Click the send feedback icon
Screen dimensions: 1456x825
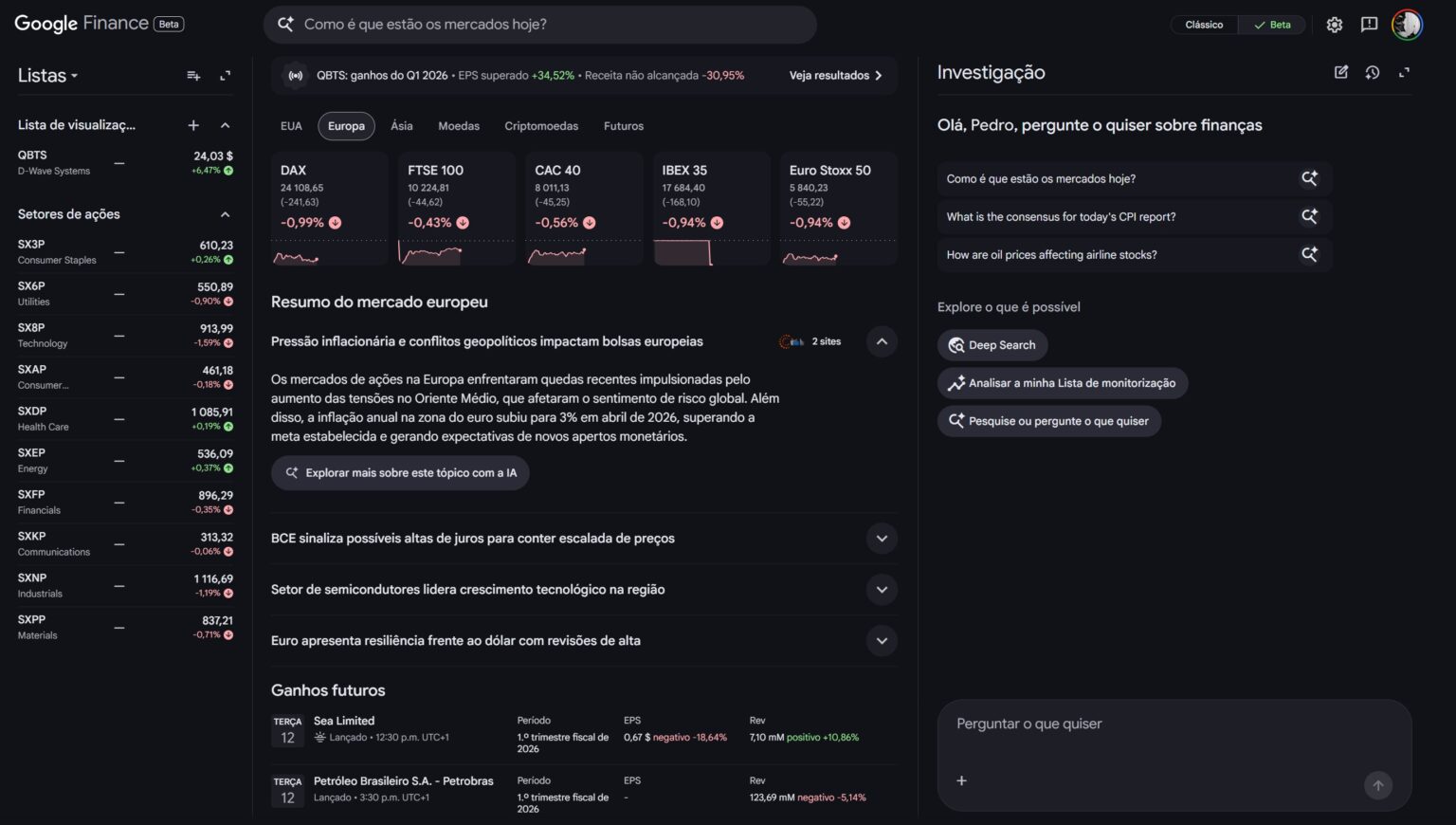[x=1369, y=25]
